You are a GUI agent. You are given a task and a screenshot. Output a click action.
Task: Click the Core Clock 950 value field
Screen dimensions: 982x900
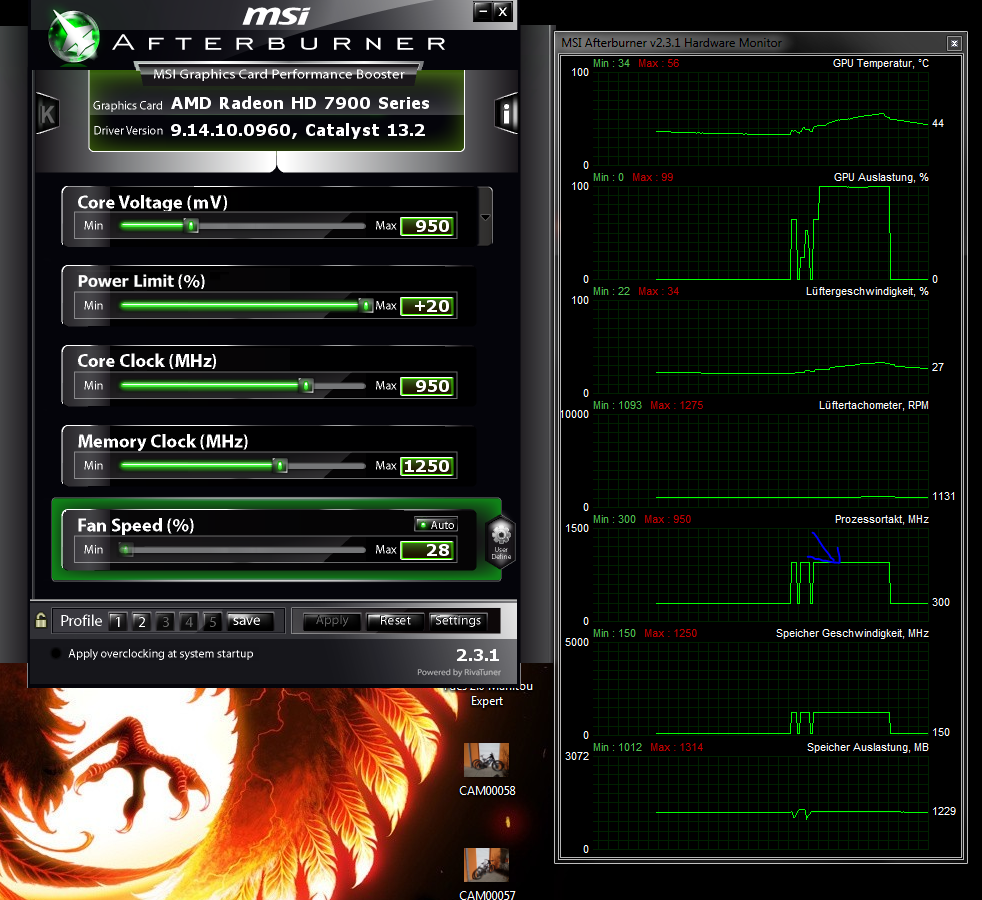[428, 386]
